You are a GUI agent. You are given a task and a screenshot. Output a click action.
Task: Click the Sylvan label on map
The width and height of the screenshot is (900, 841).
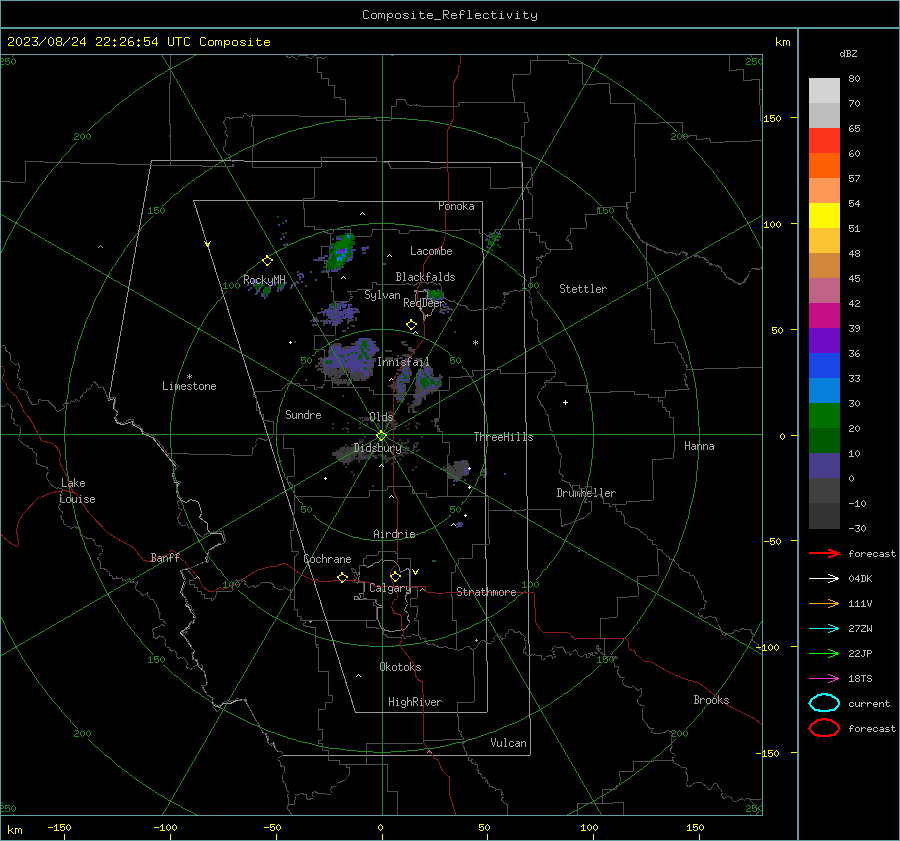382,295
